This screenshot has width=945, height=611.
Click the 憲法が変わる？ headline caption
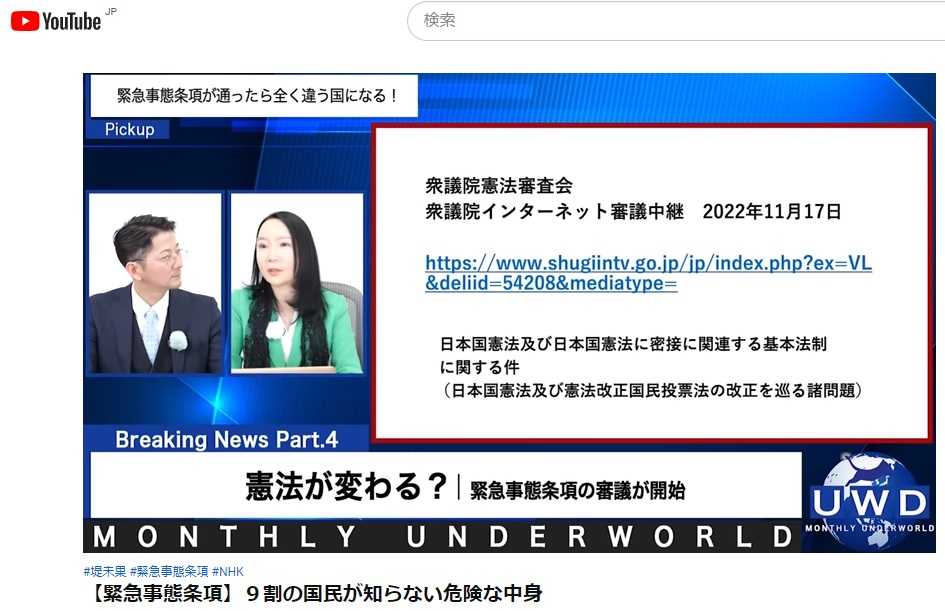[x=346, y=487]
